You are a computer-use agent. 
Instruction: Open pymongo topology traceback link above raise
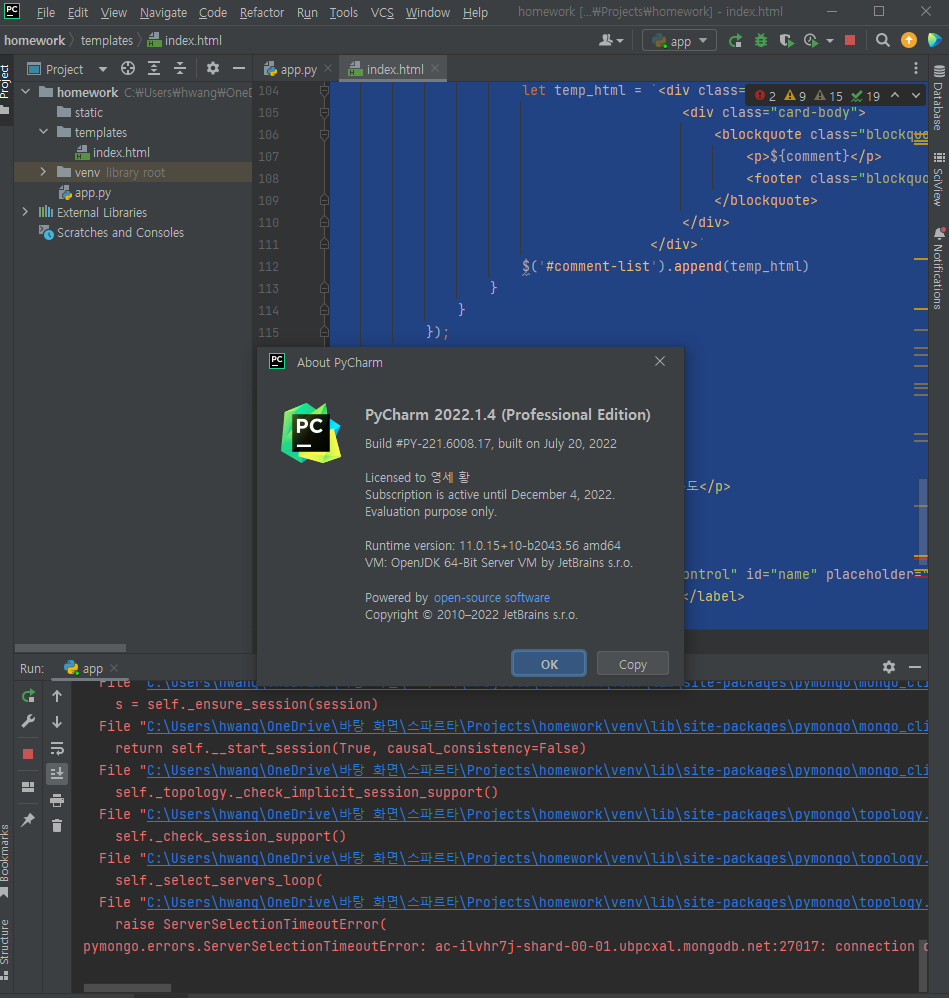coord(538,902)
